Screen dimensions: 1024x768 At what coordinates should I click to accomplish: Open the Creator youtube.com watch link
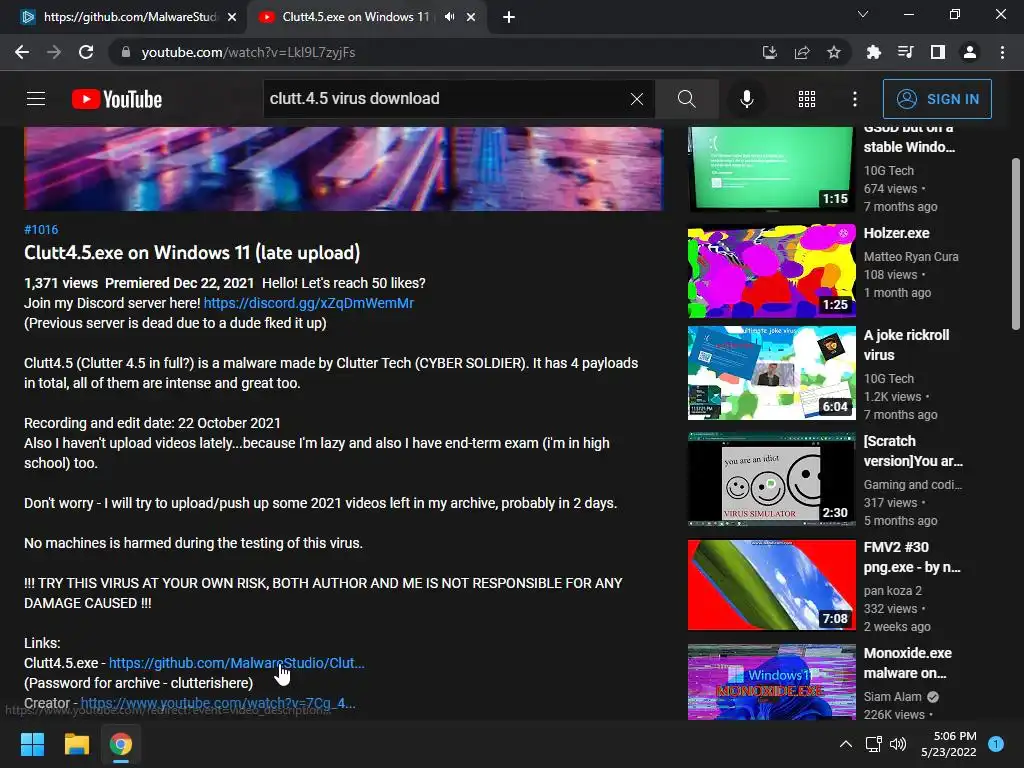217,703
